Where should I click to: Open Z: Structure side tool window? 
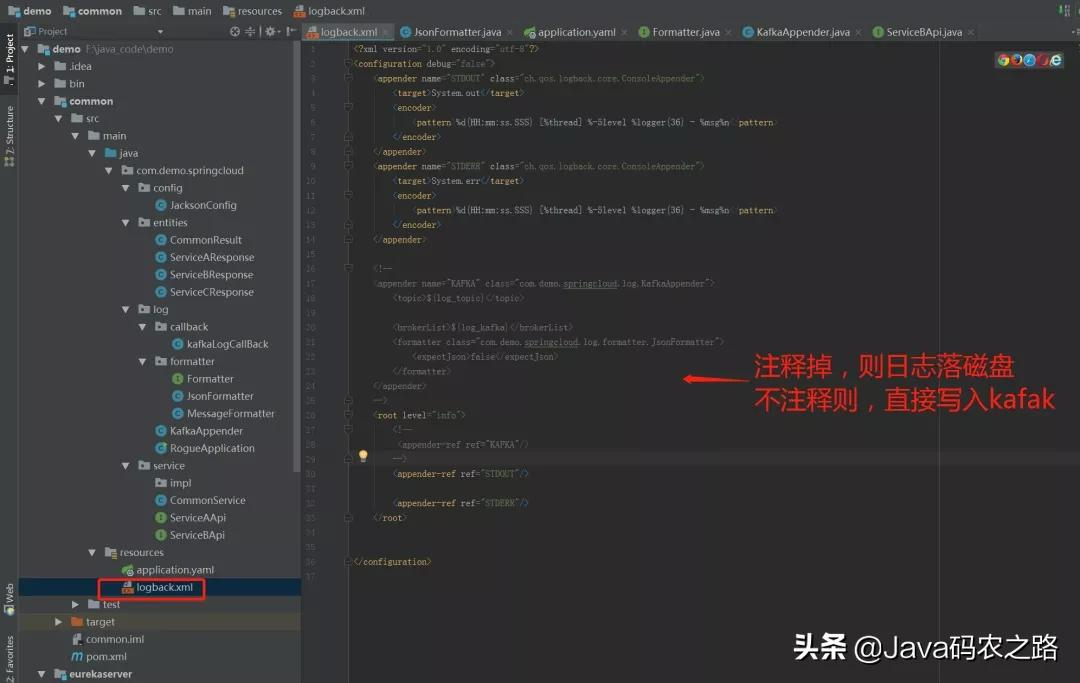(x=9, y=136)
